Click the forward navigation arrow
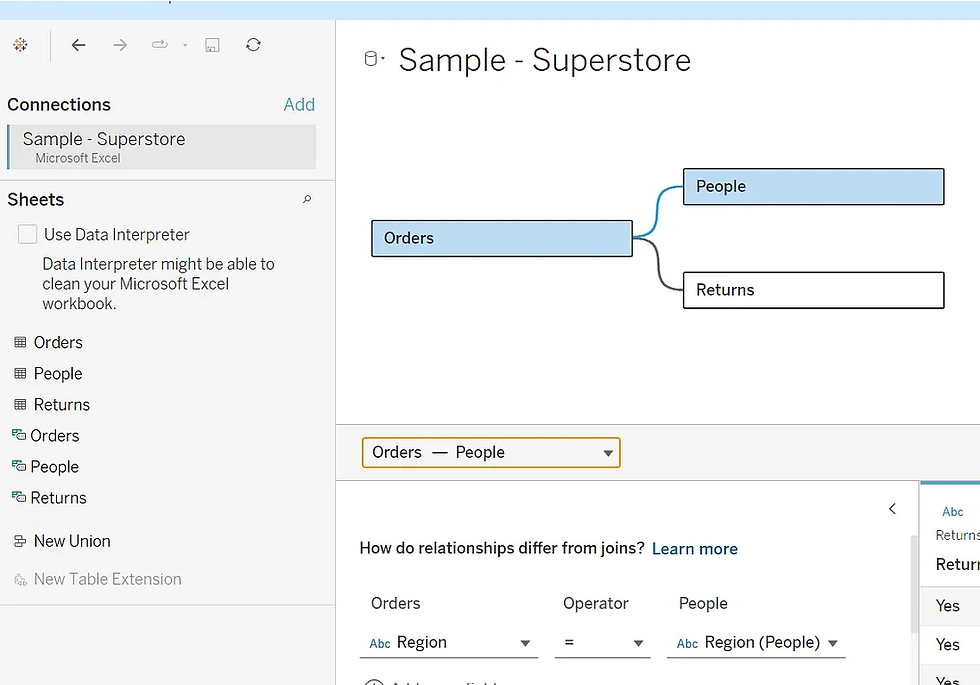Viewport: 980px width, 685px height. pos(119,45)
